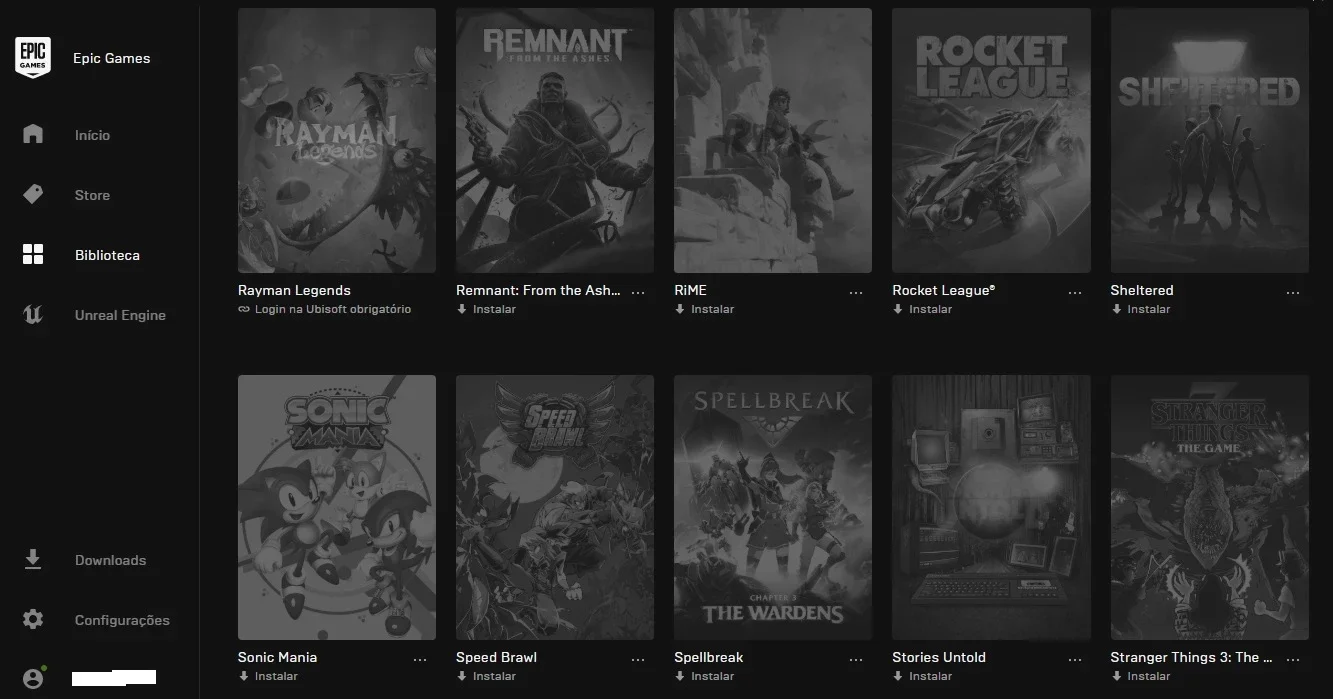Click the Speed Brawl title text
Image resolution: width=1333 pixels, height=699 pixels.
(x=496, y=658)
